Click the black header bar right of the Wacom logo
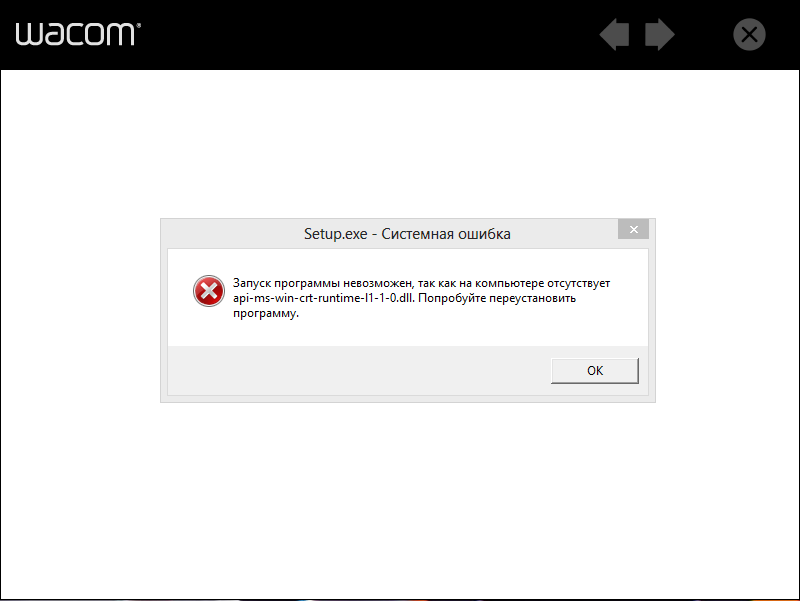This screenshot has height=601, width=800. (x=367, y=35)
